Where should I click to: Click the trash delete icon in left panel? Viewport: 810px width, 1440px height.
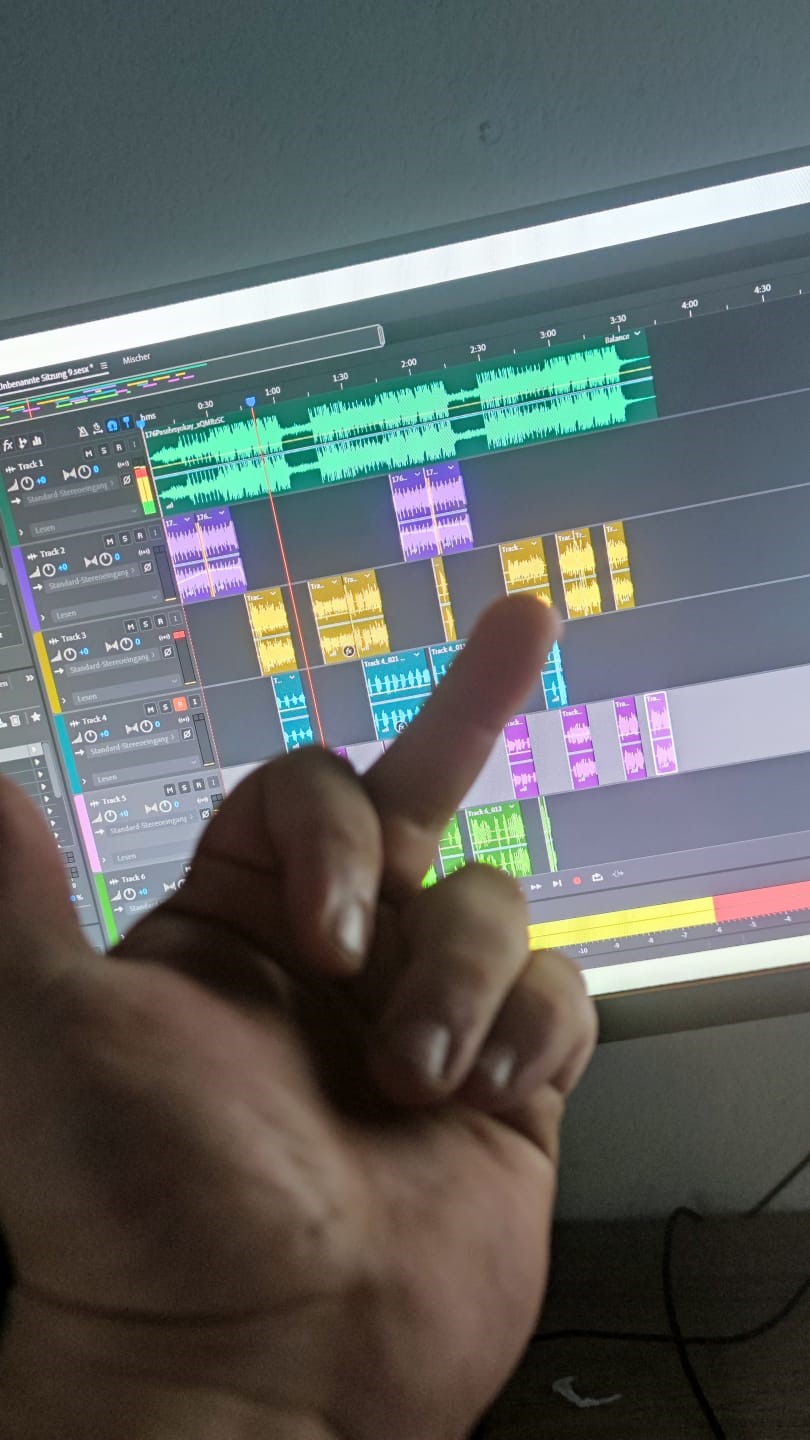click(16, 720)
